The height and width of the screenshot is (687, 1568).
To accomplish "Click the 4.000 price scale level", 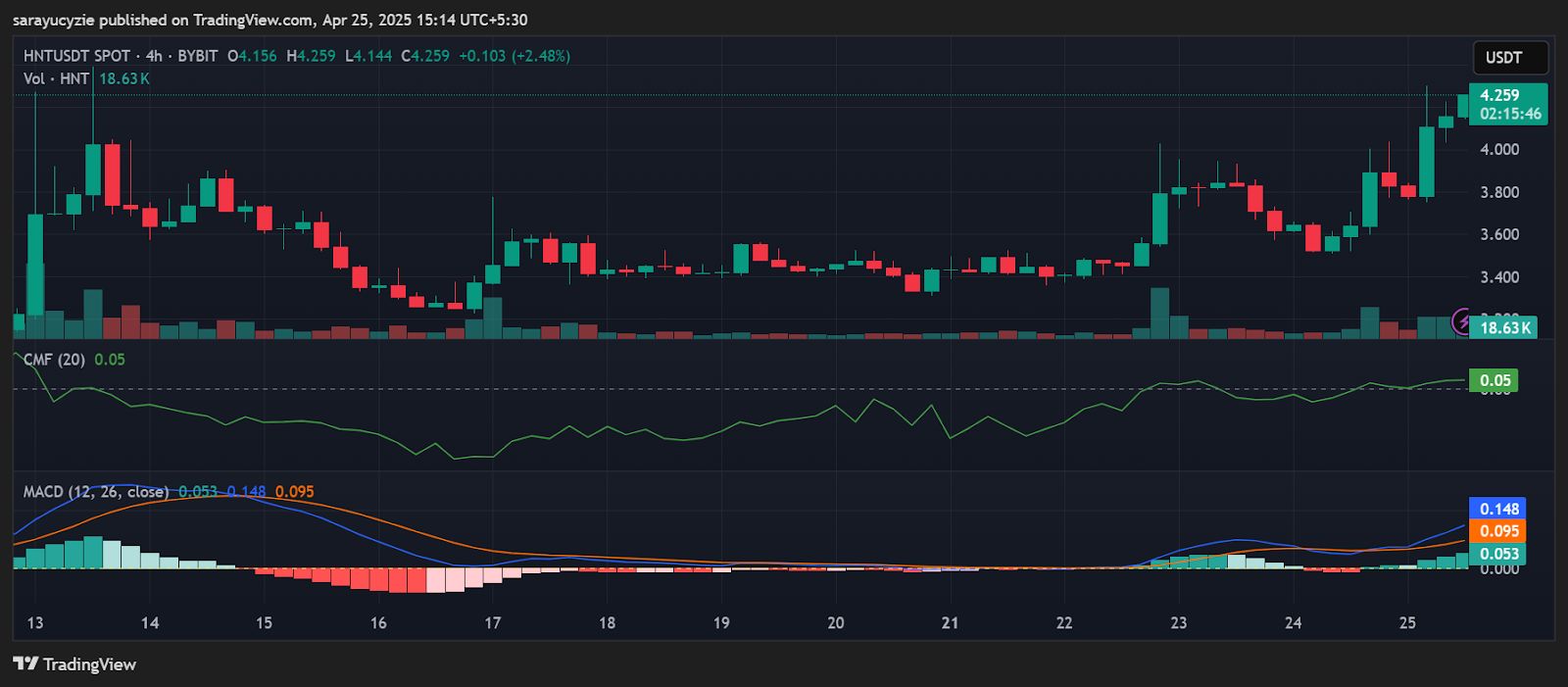I will pos(1499,149).
